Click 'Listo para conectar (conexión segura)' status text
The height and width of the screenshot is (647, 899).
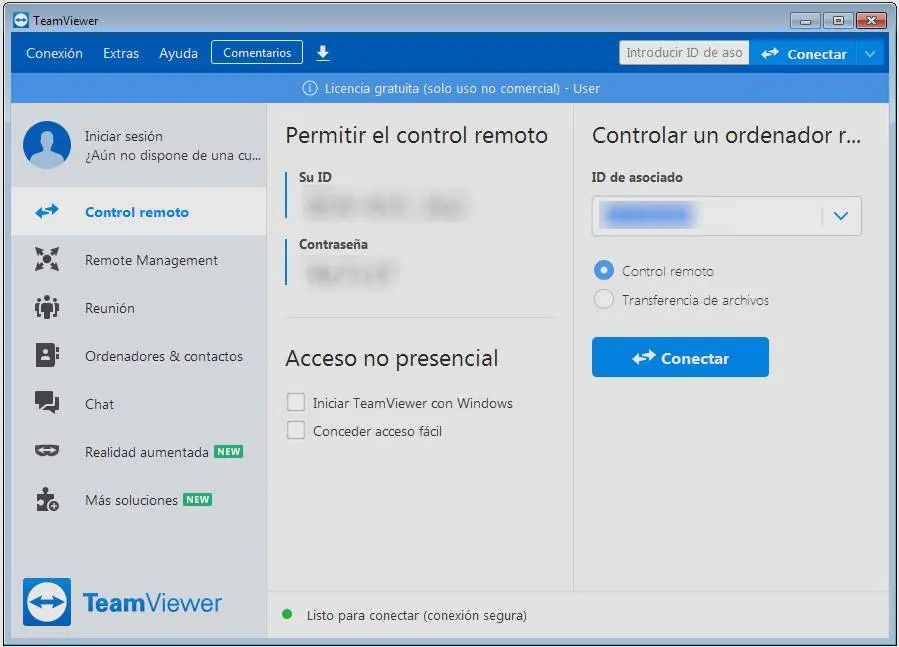pos(417,615)
